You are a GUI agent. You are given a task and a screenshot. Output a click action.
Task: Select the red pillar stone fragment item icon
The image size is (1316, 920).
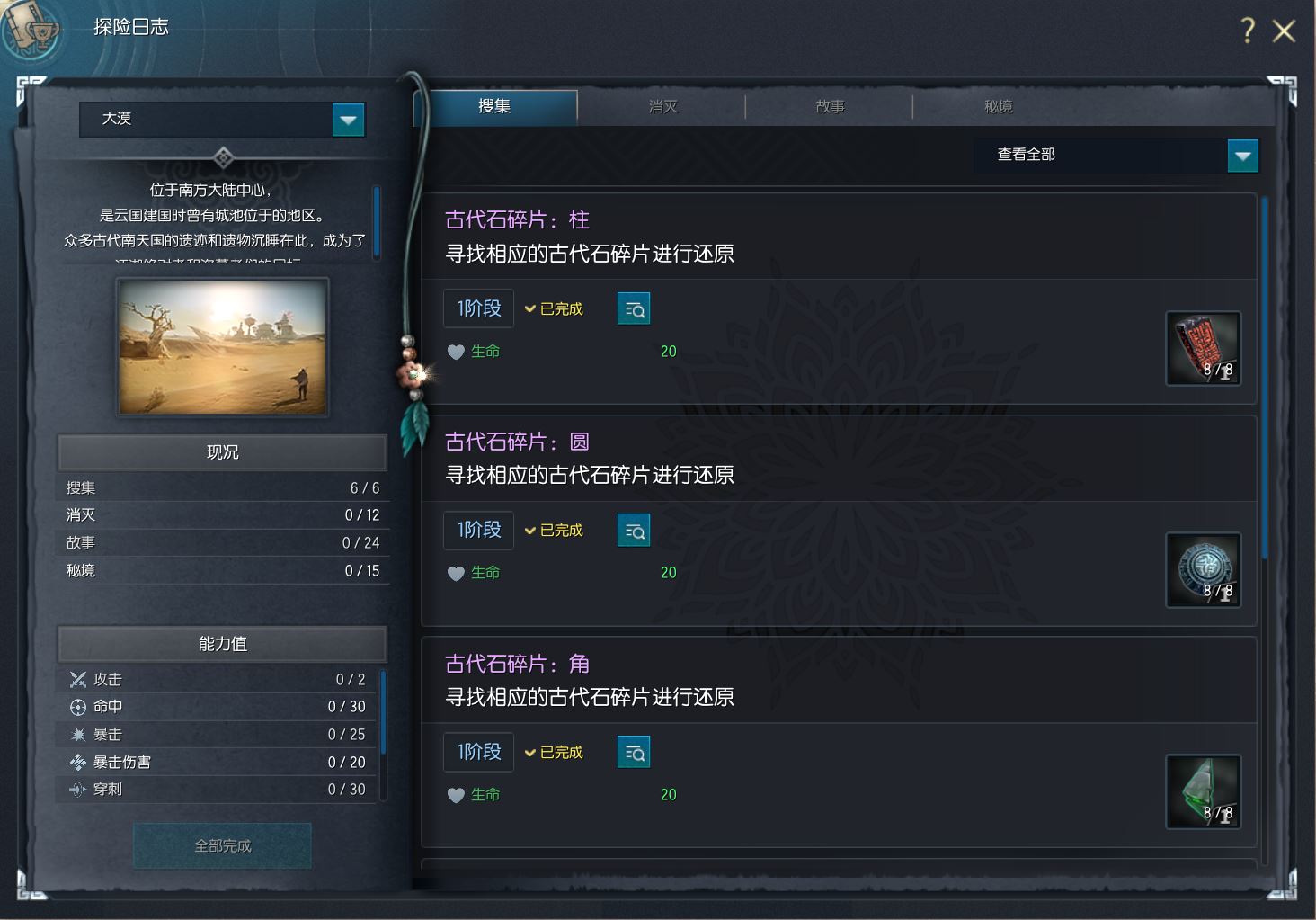point(1204,348)
